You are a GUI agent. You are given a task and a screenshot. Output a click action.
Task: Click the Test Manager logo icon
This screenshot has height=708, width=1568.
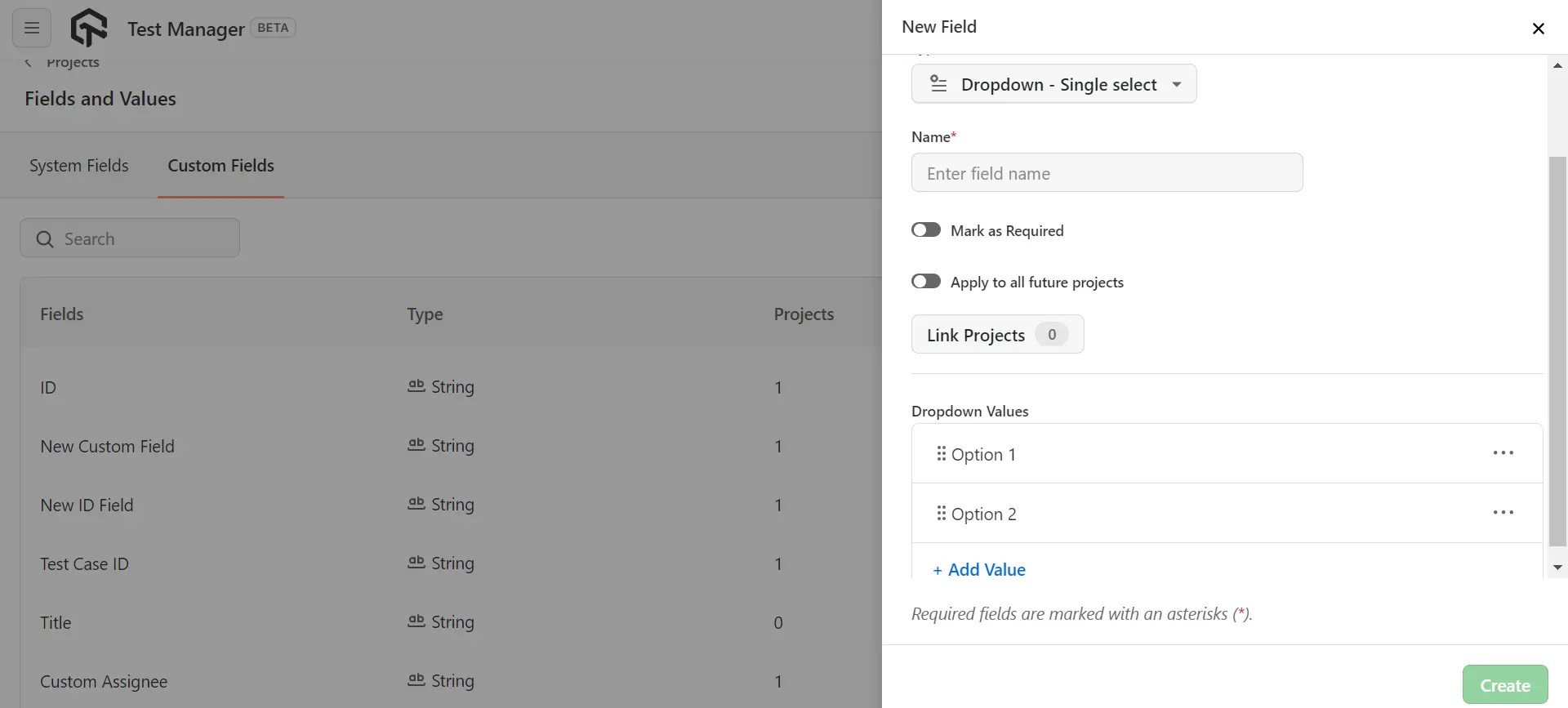pos(89,29)
